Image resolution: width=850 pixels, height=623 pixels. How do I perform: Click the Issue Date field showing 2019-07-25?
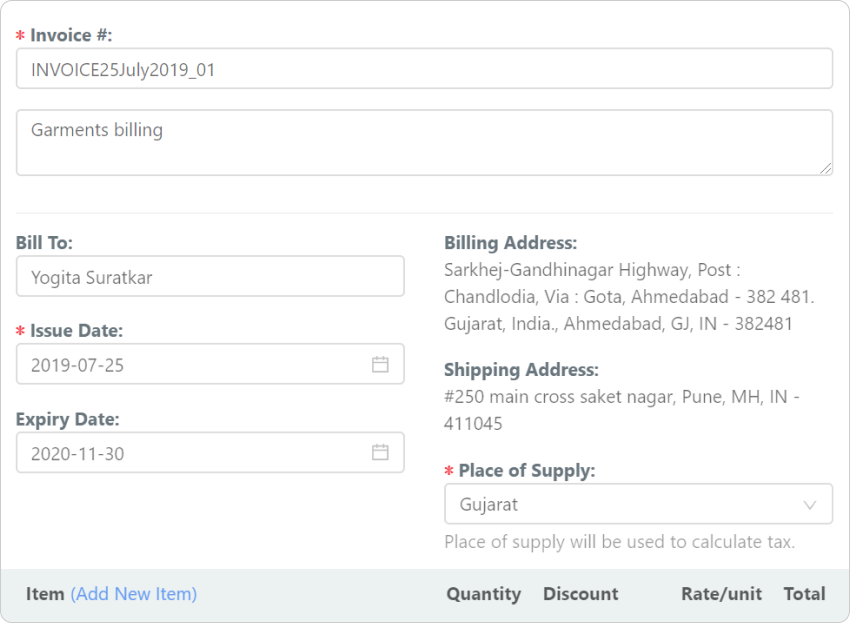click(x=190, y=365)
